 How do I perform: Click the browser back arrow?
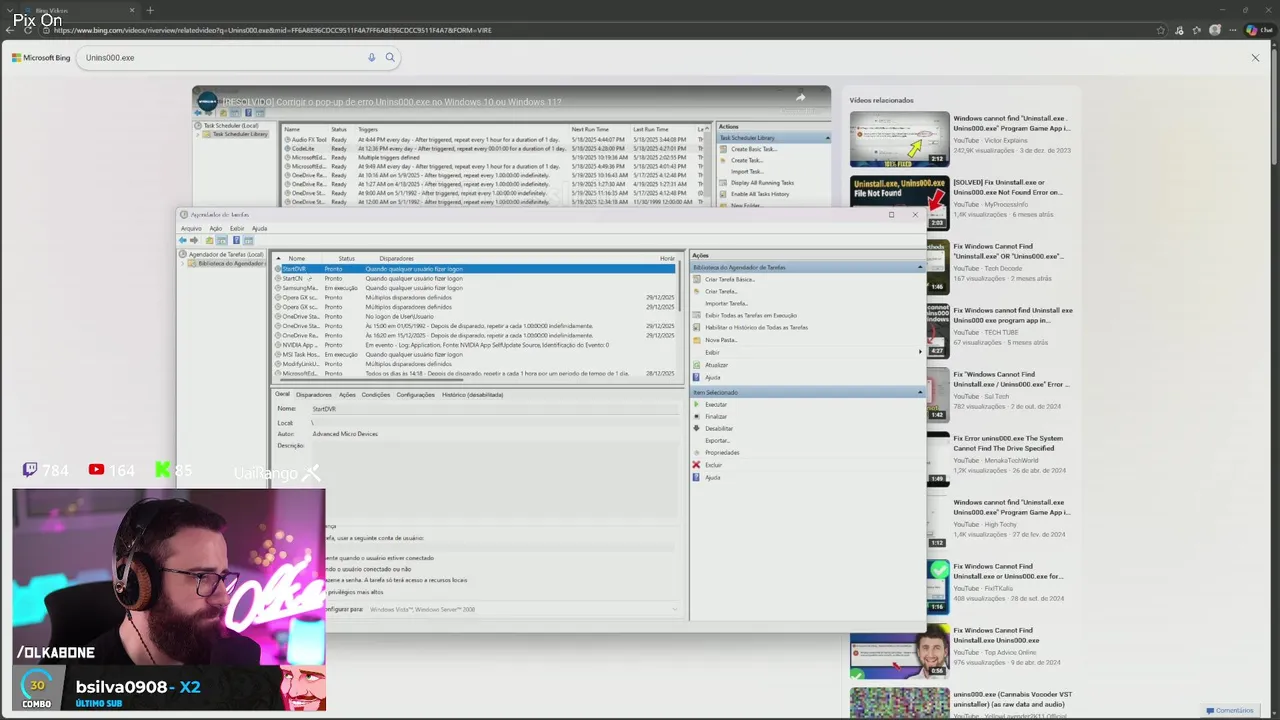pos(10,30)
